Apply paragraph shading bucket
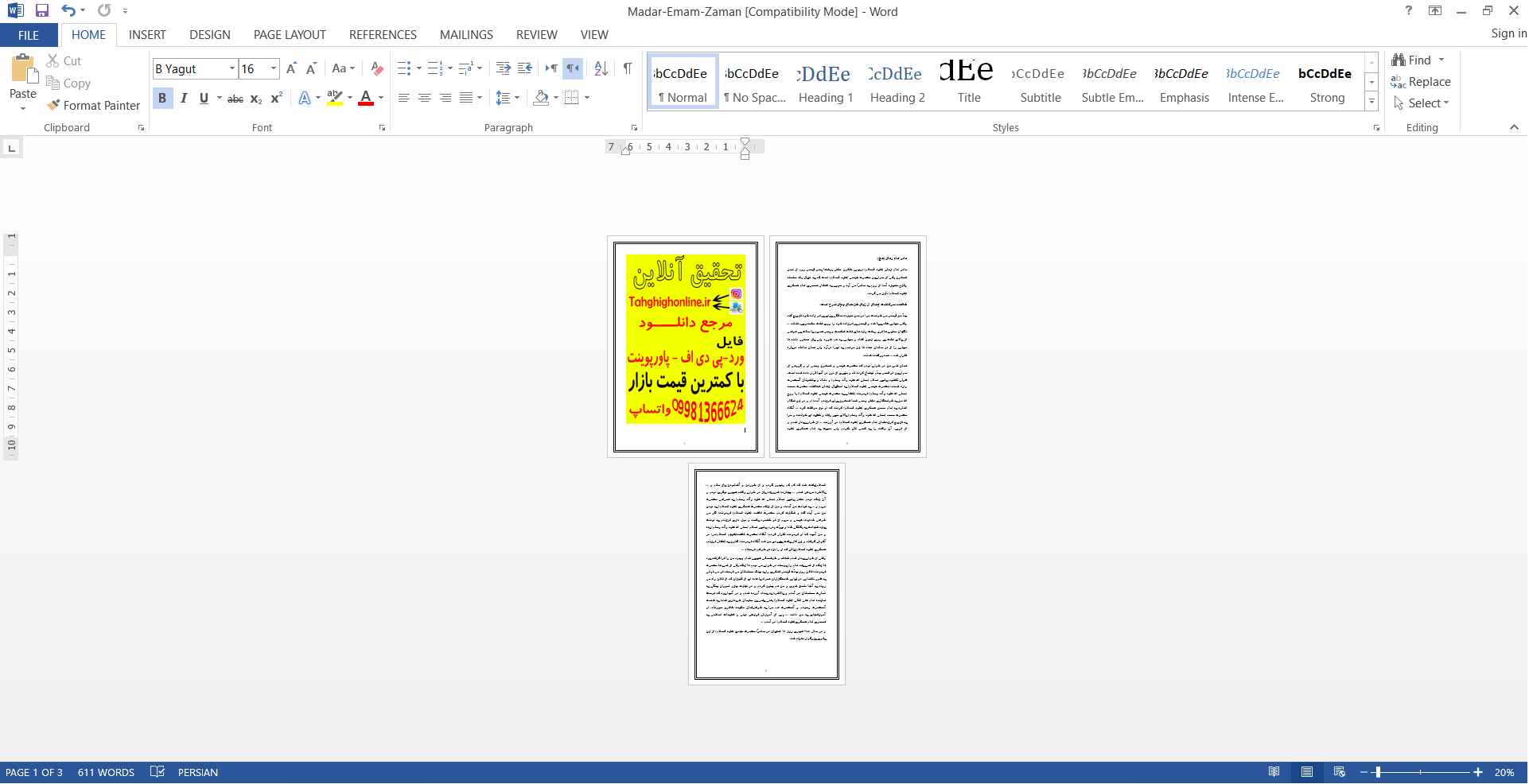The image size is (1529, 784). pyautogui.click(x=541, y=99)
